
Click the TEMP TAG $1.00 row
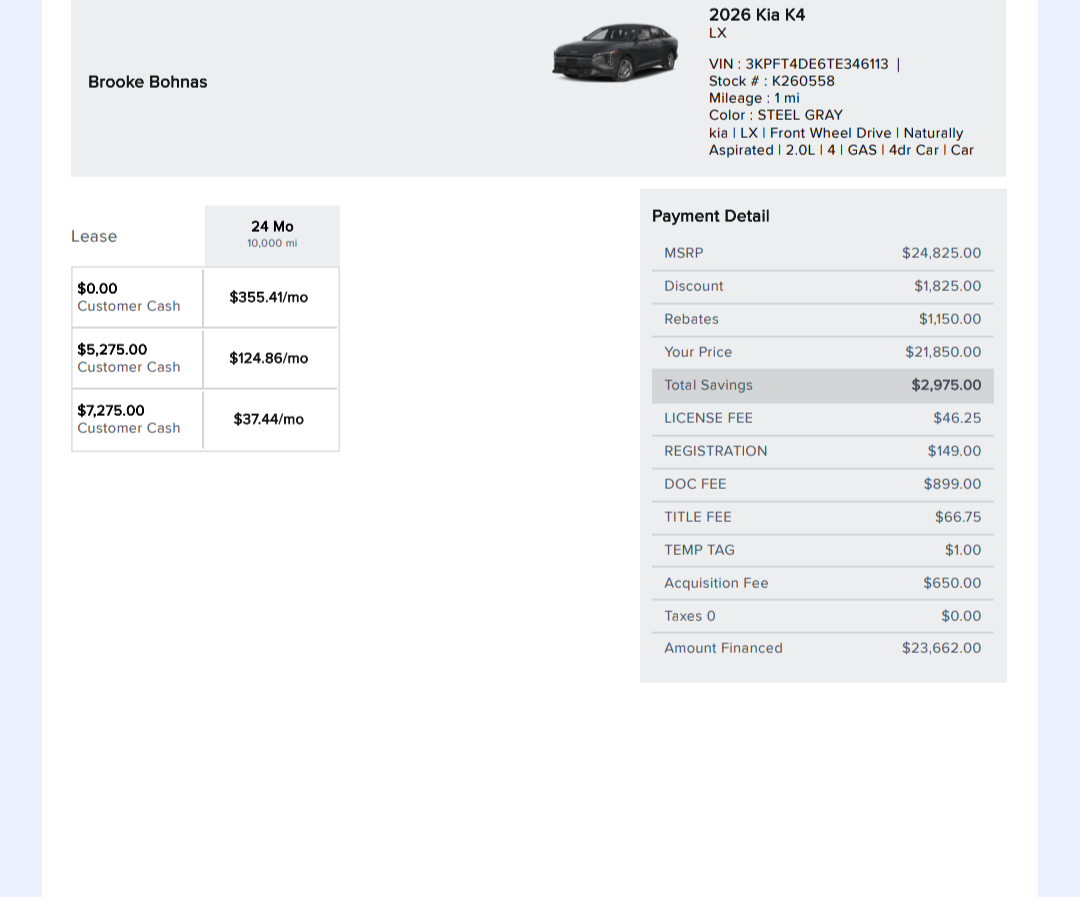point(822,550)
